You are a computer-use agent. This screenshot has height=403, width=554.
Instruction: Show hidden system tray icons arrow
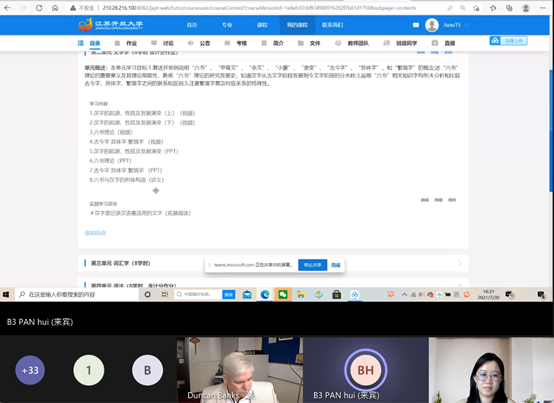(404, 294)
